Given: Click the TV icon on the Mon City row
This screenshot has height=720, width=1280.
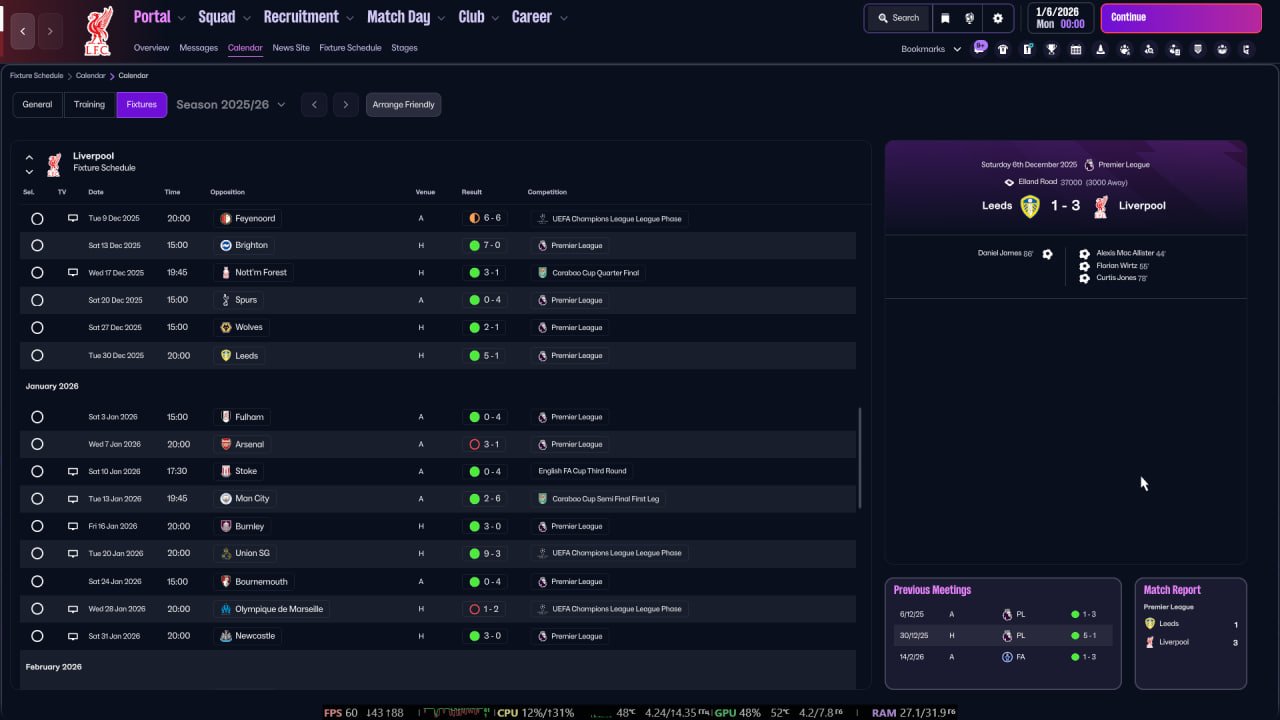Looking at the screenshot, I should pos(73,498).
